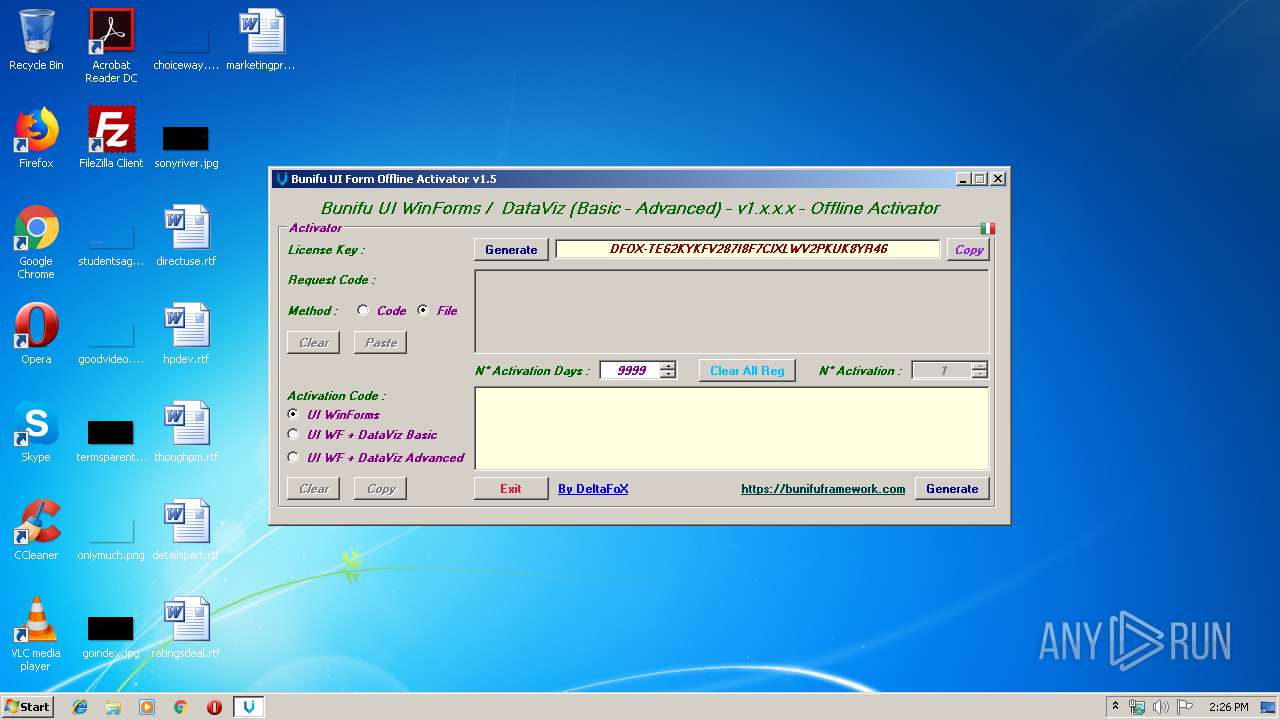
Task: Select hpdev.rtf document icon
Action: pos(186,334)
